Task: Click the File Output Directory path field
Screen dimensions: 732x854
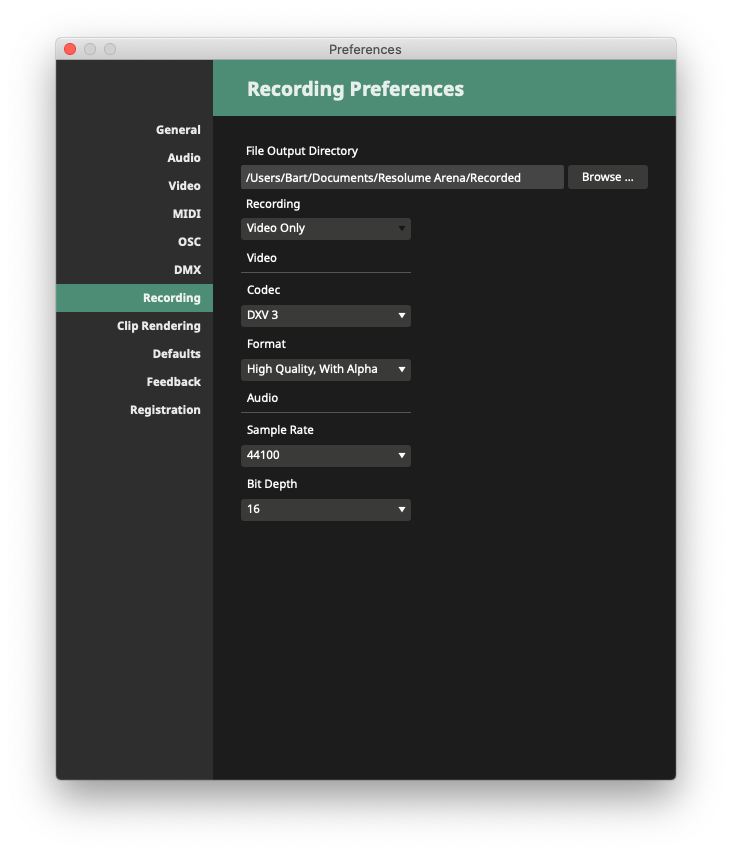Action: (402, 178)
